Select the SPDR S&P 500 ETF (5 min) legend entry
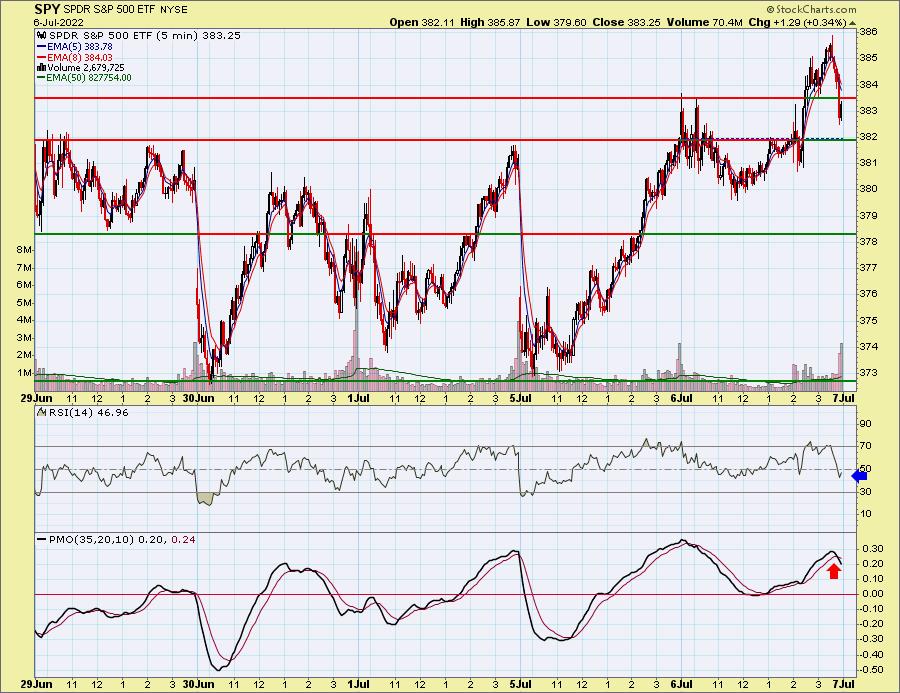This screenshot has width=900, height=693. click(145, 36)
